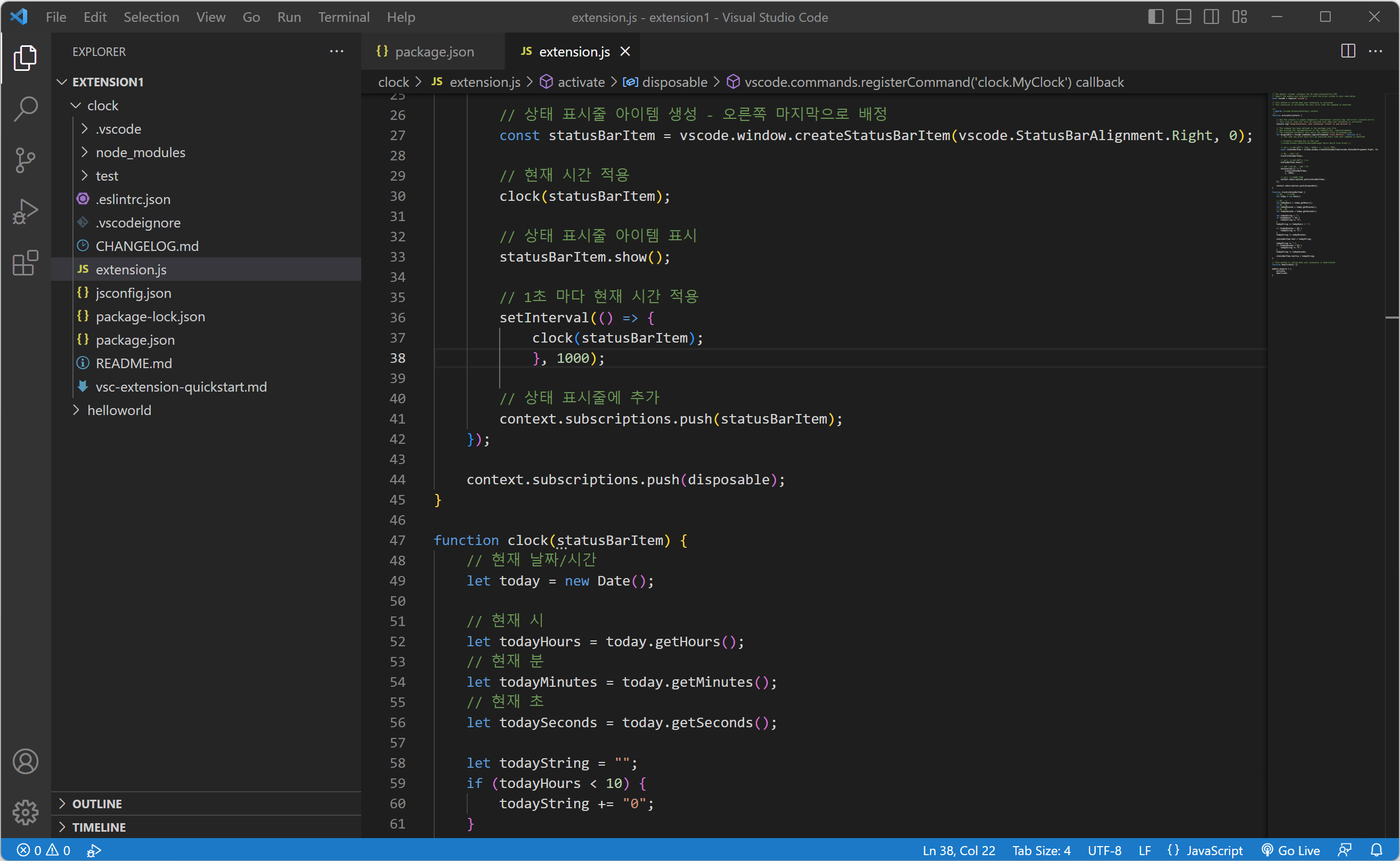Image resolution: width=1400 pixels, height=861 pixels.
Task: Open the Accounts menu icon
Action: [x=25, y=761]
